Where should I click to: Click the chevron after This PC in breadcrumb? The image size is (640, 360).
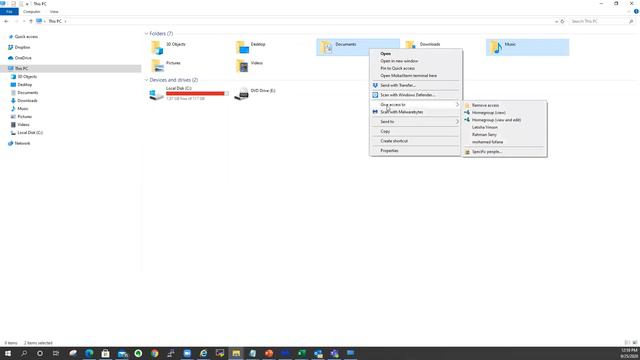tap(65, 21)
